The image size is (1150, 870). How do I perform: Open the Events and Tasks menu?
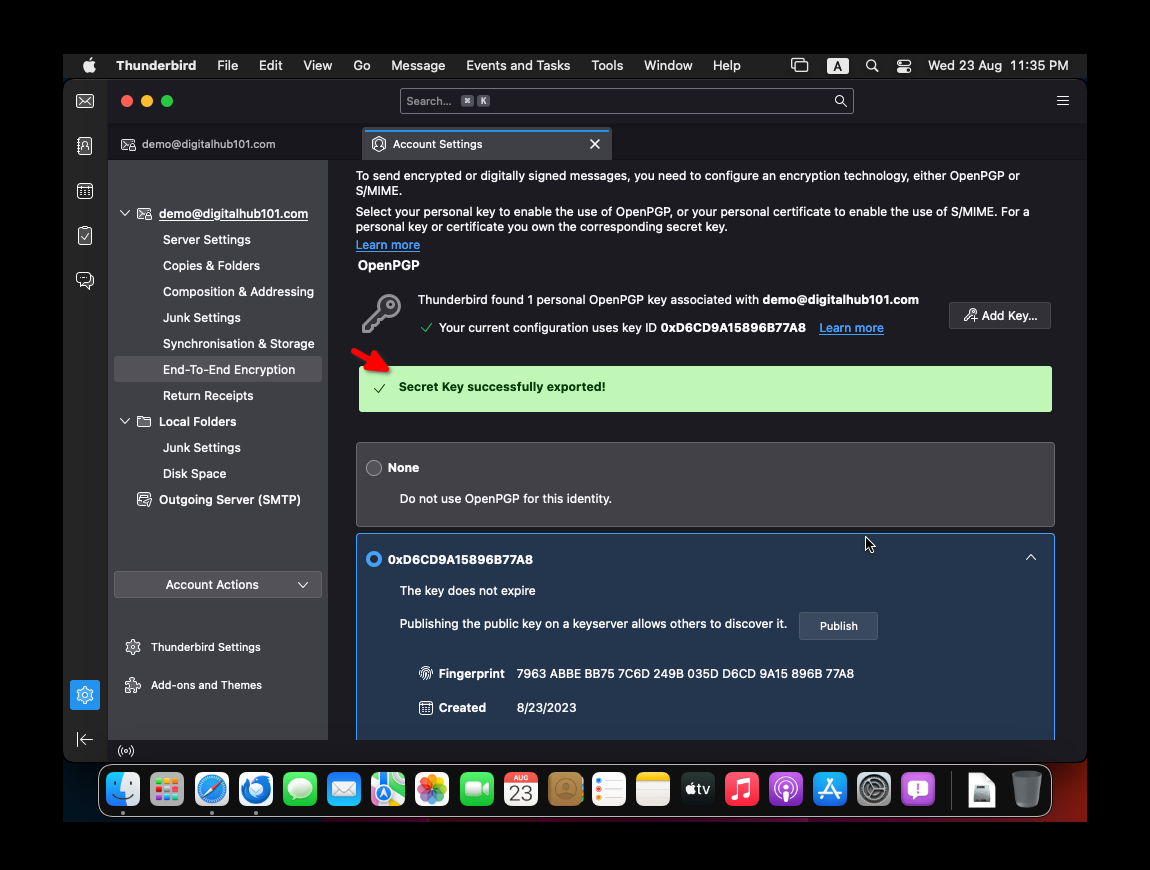pos(519,66)
